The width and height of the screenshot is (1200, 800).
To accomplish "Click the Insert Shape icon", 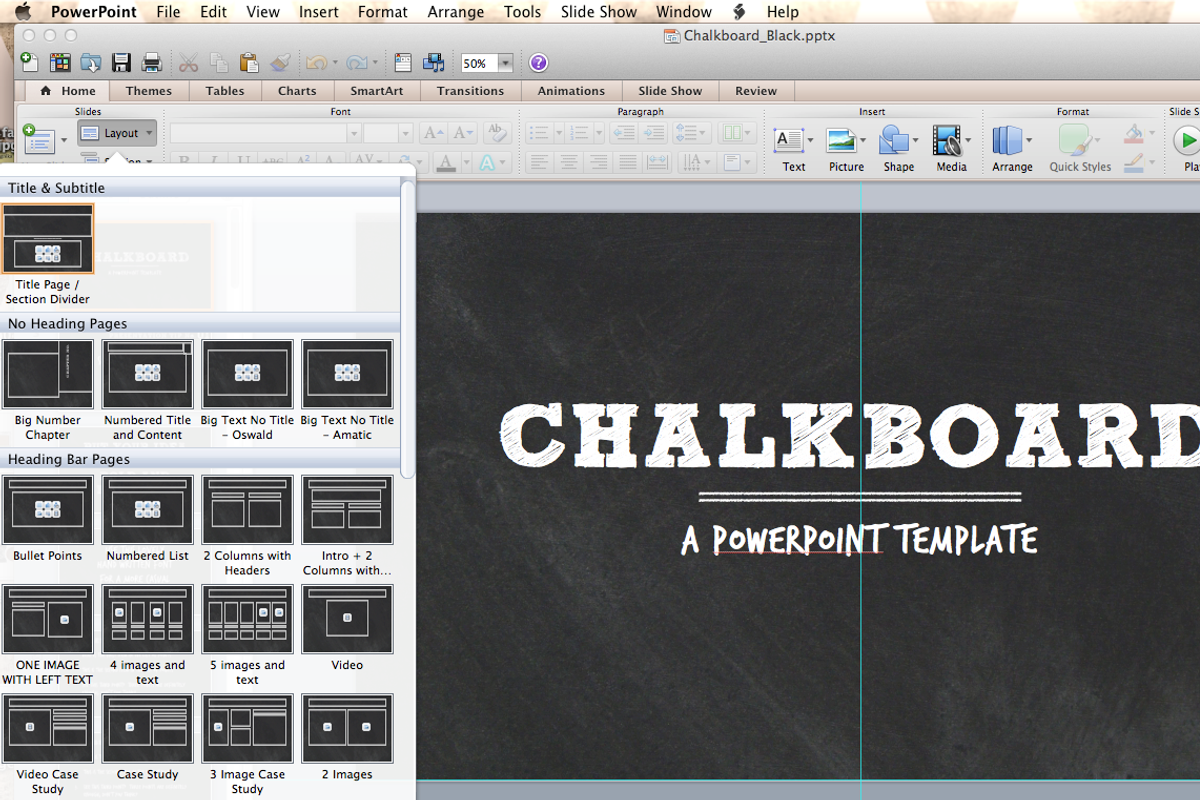I will pyautogui.click(x=894, y=141).
